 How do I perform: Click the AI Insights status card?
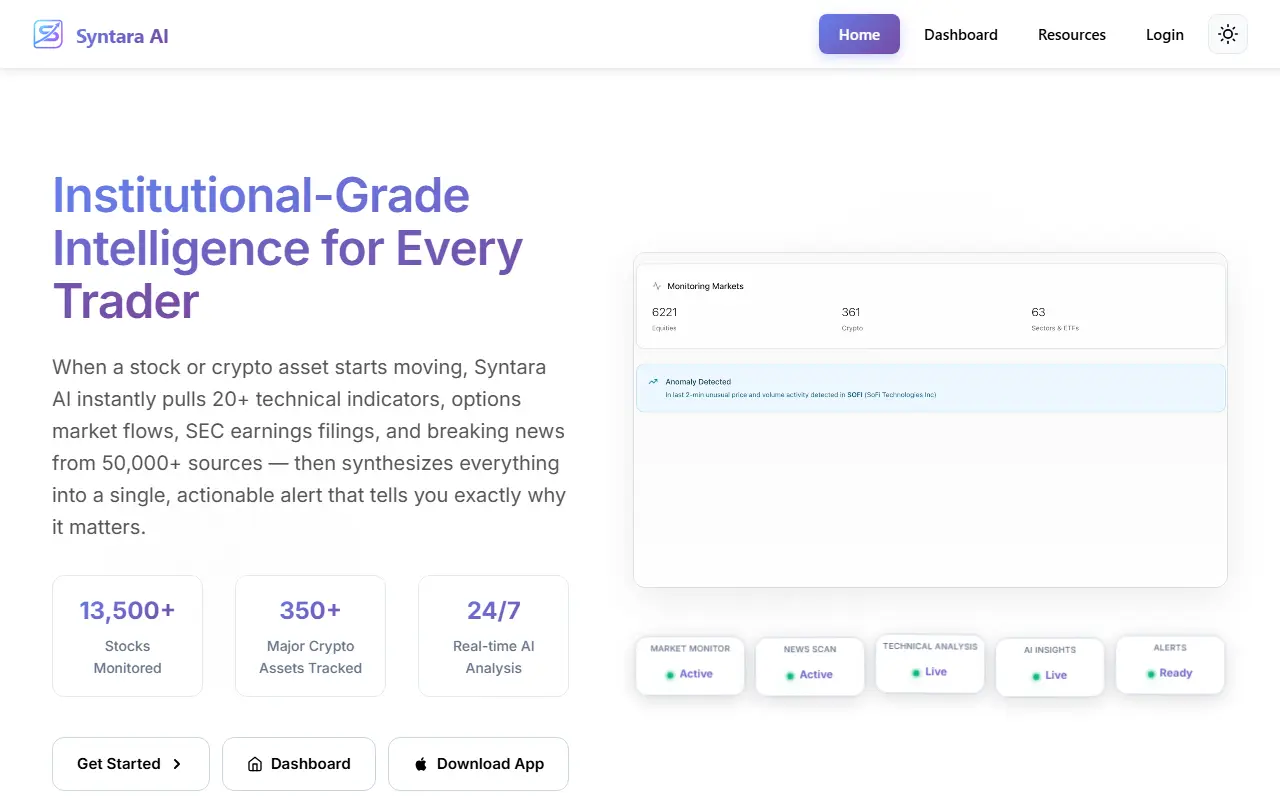click(x=1050, y=667)
